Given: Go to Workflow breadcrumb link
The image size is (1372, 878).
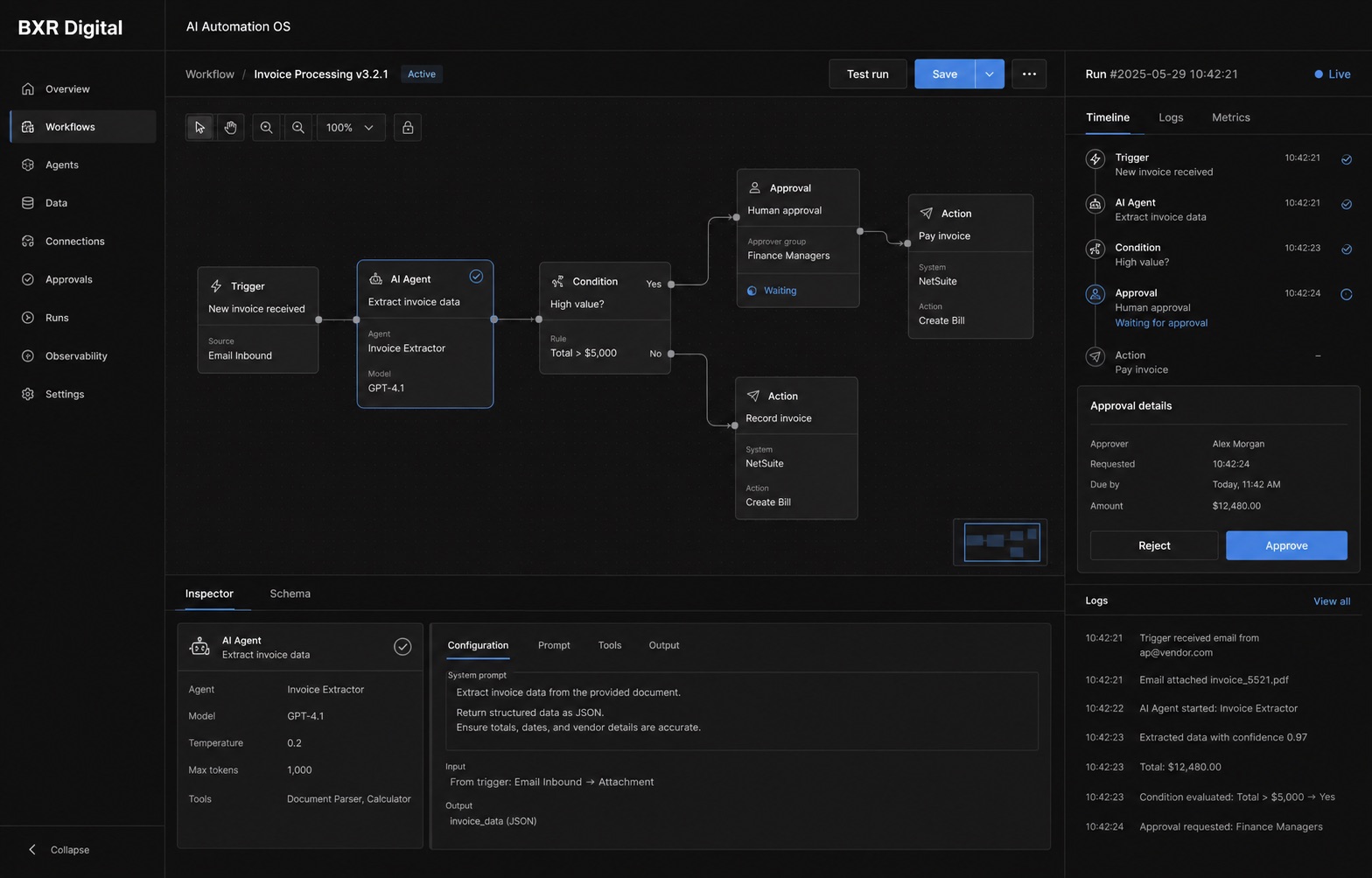Looking at the screenshot, I should [x=210, y=74].
